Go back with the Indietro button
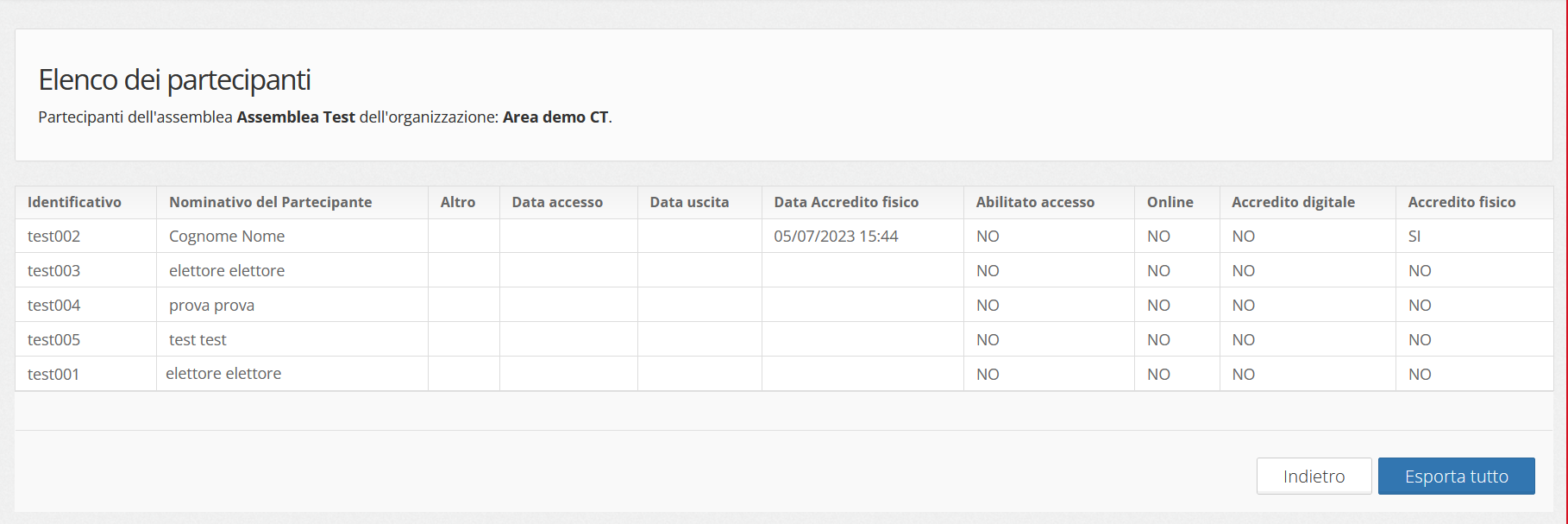Image resolution: width=1568 pixels, height=524 pixels. coord(1314,476)
